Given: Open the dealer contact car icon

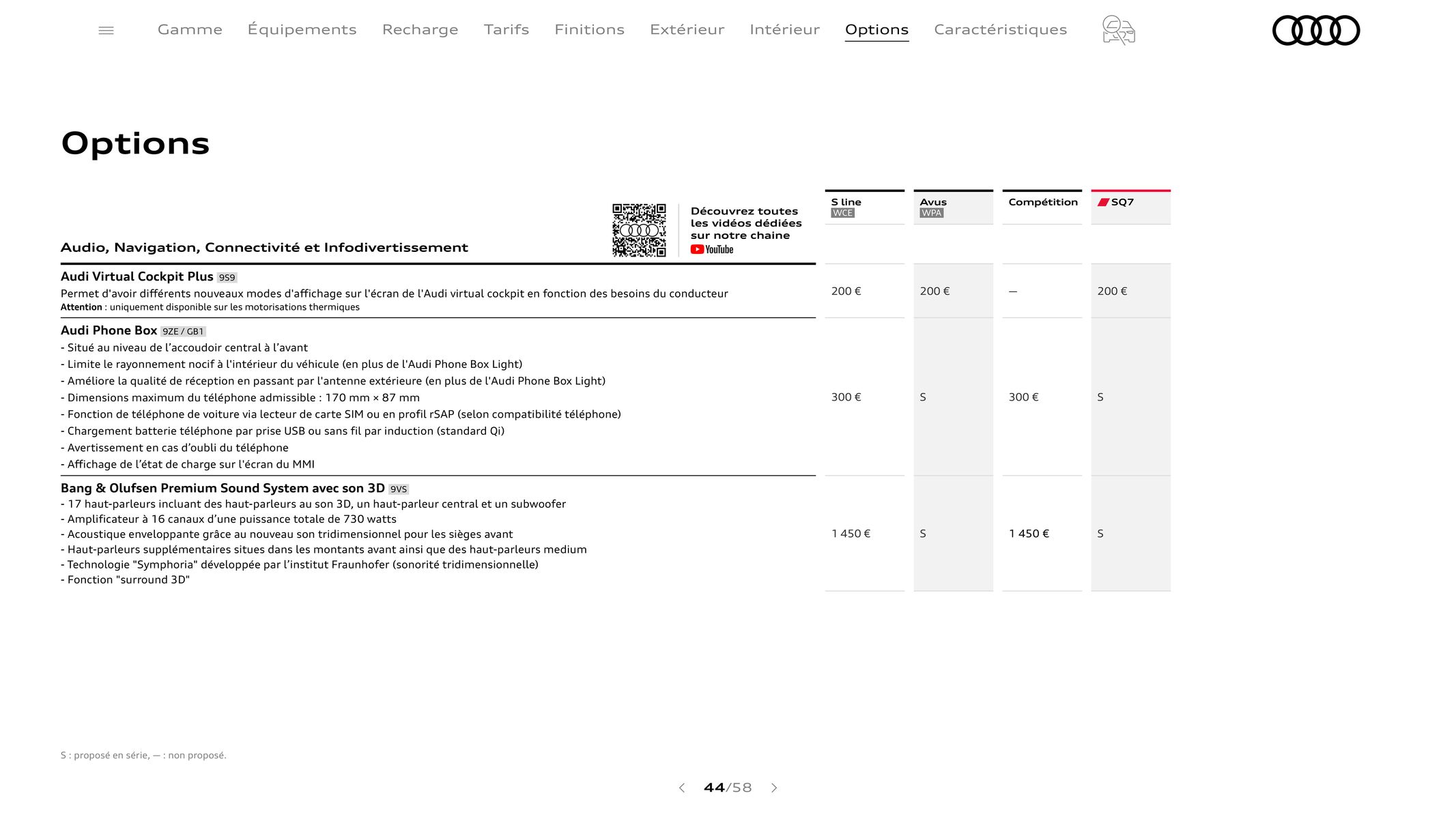Looking at the screenshot, I should coord(1118,31).
